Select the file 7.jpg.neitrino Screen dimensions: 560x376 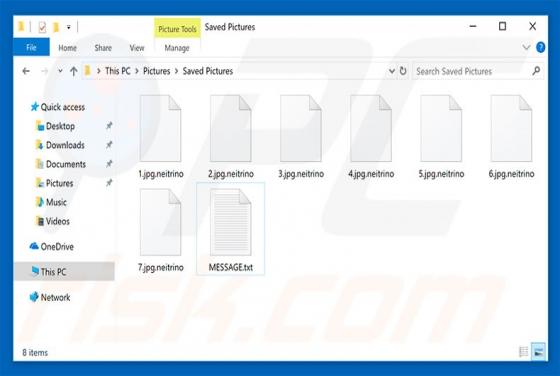(161, 230)
